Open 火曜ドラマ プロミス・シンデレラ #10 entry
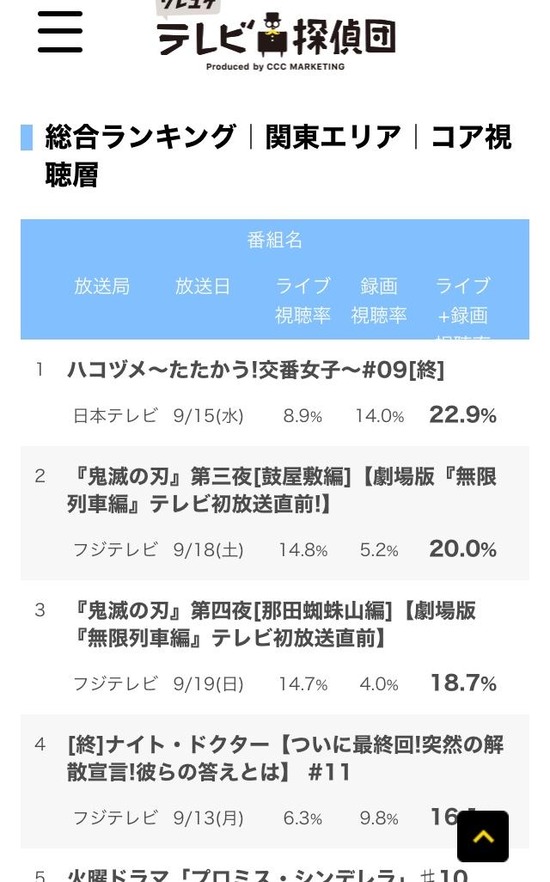Screen dimensions: 550x882 coord(268,875)
